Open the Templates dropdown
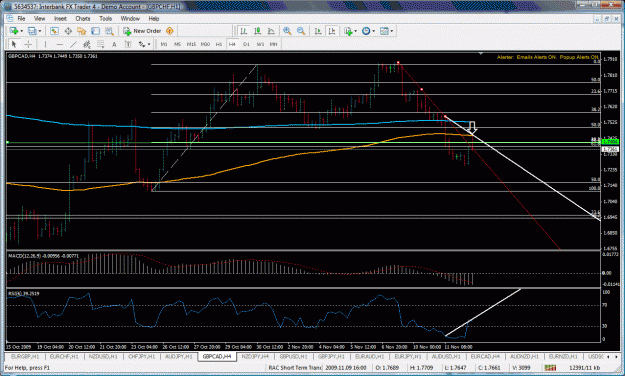This screenshot has width=625, height=376. pyautogui.click(x=386, y=31)
